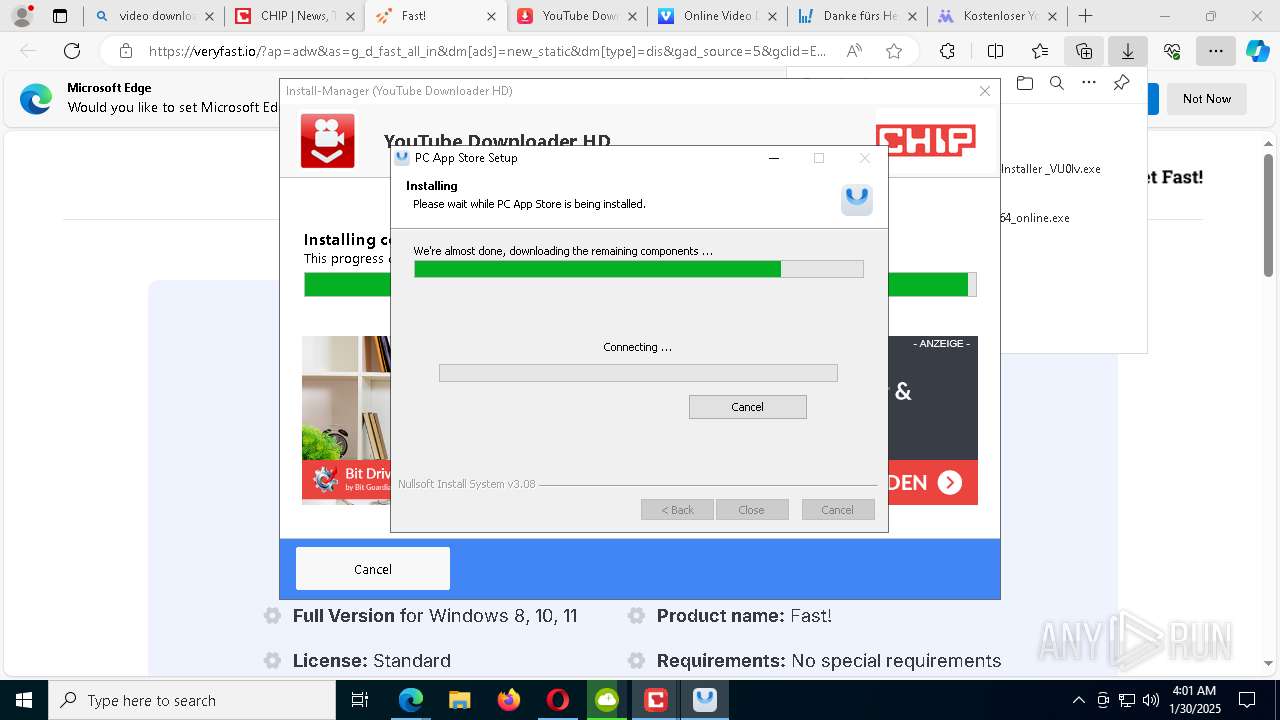
Task: Click the YouTube Downloader HD app icon
Action: coord(328,141)
